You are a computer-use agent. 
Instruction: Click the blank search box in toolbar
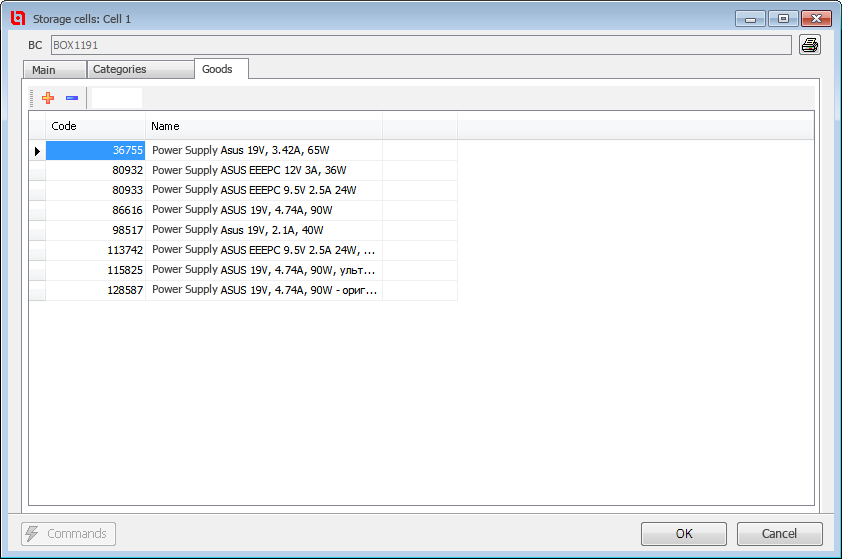pos(117,98)
